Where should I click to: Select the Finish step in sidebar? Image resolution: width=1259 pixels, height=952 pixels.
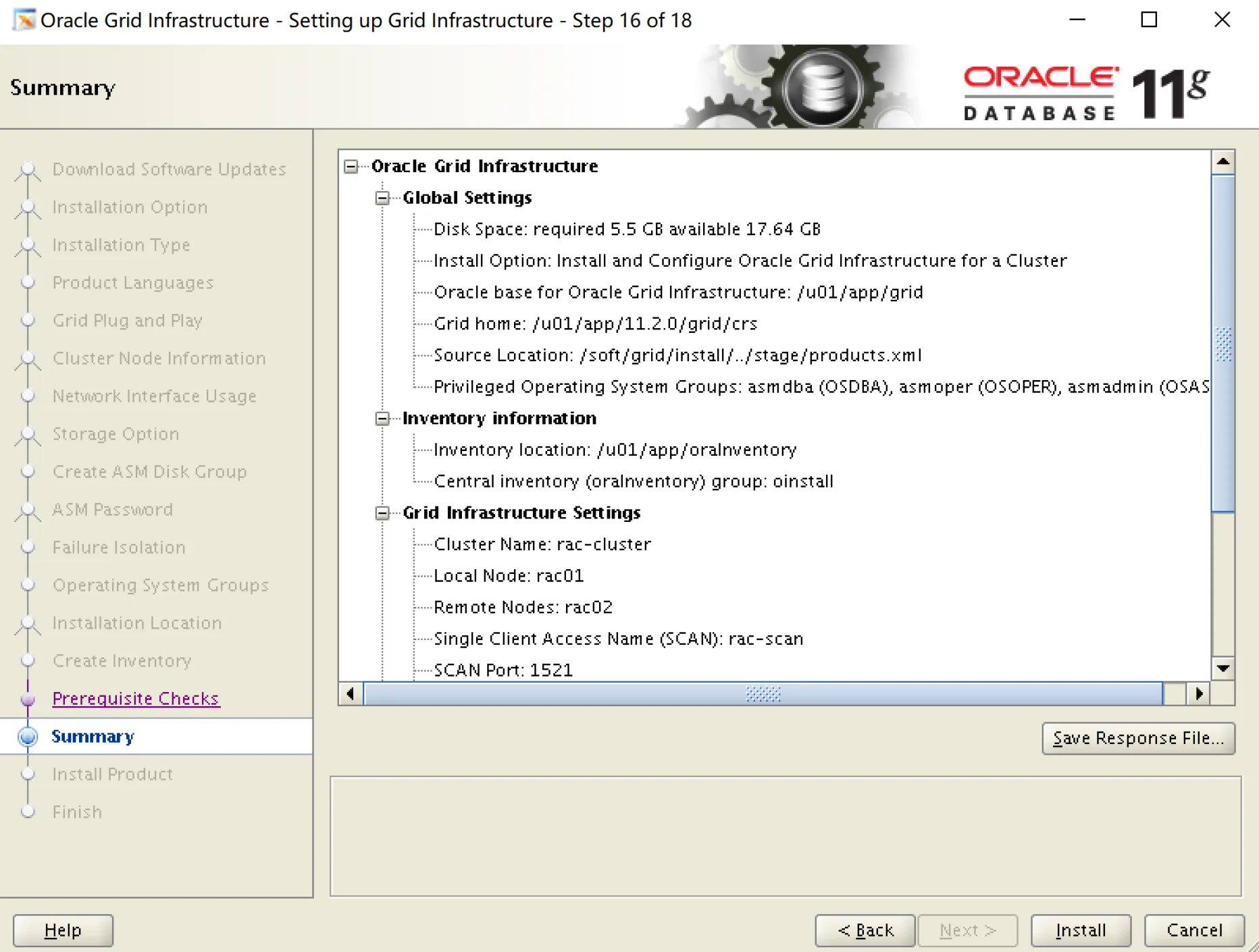(76, 812)
